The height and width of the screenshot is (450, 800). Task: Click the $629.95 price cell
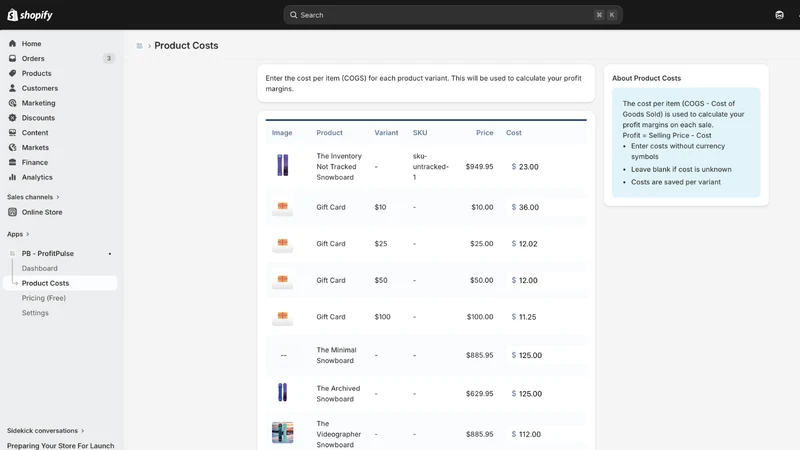(x=479, y=393)
